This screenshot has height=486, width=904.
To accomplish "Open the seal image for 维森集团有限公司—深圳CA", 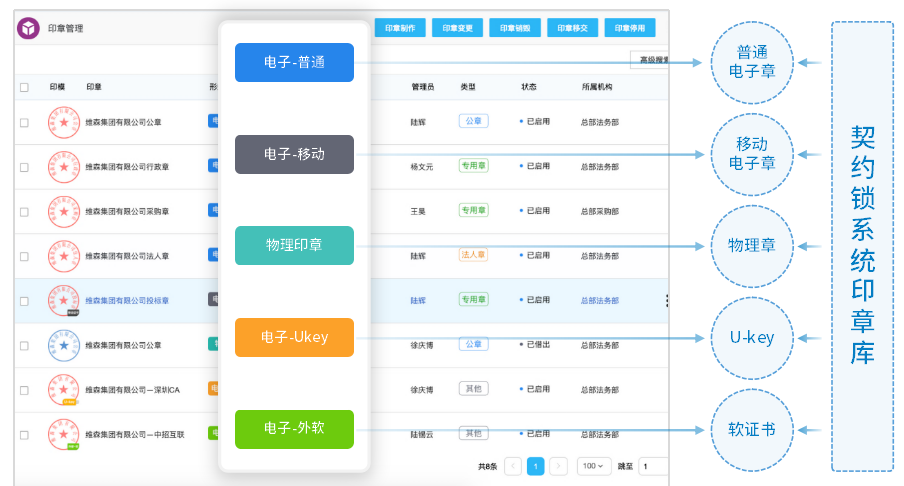I will point(63,390).
